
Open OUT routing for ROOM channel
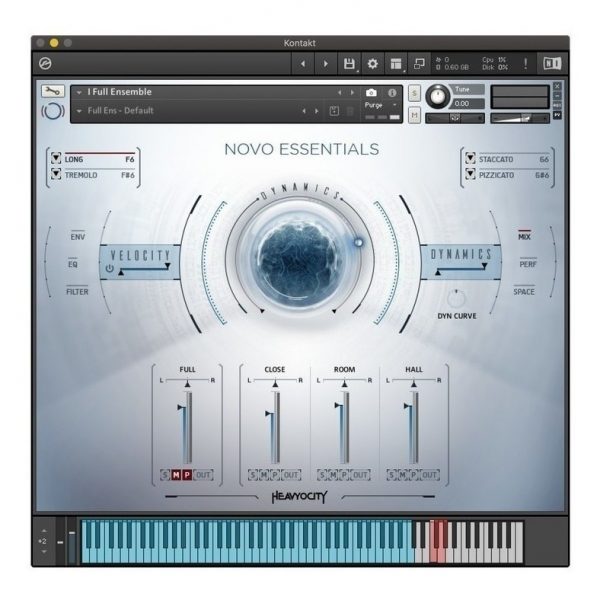(x=360, y=475)
